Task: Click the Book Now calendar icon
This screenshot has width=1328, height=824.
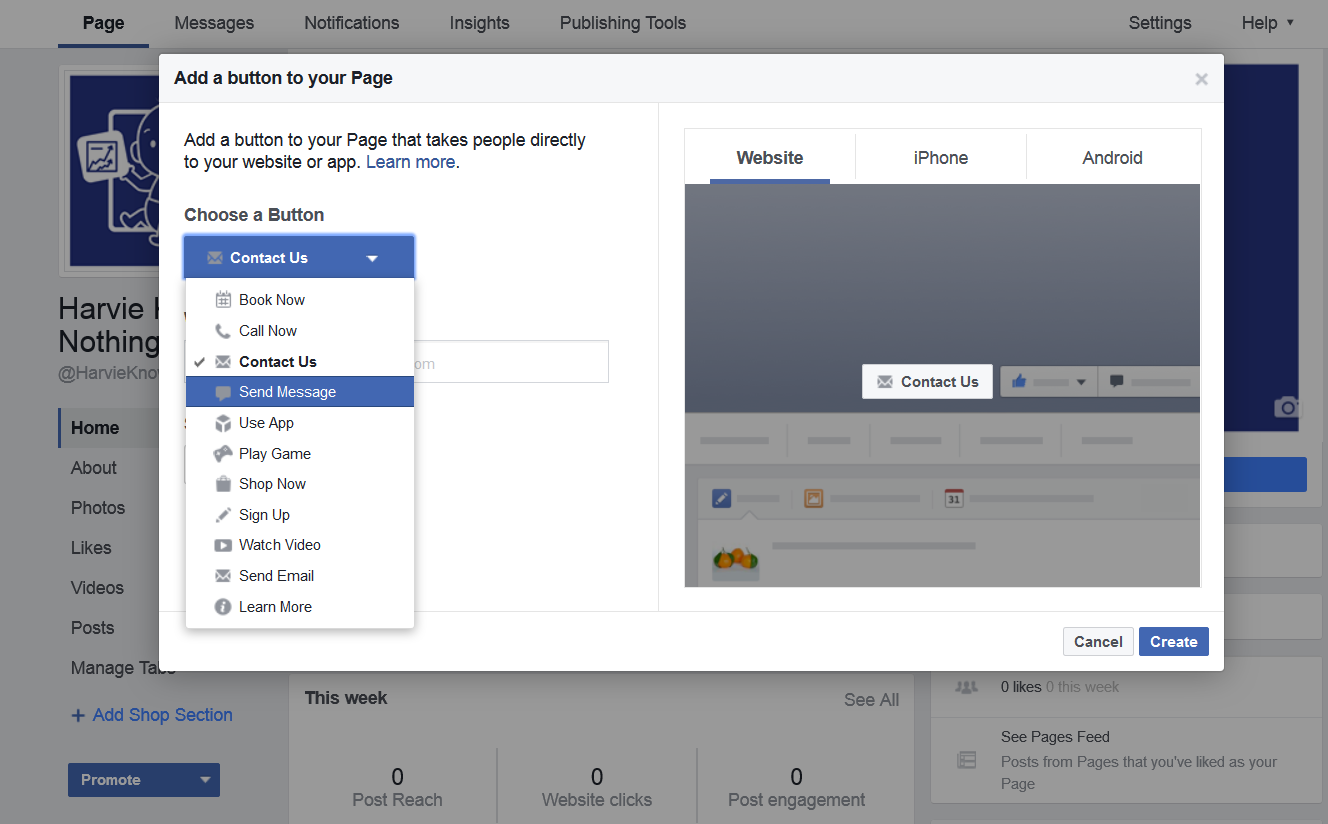Action: [x=223, y=300]
